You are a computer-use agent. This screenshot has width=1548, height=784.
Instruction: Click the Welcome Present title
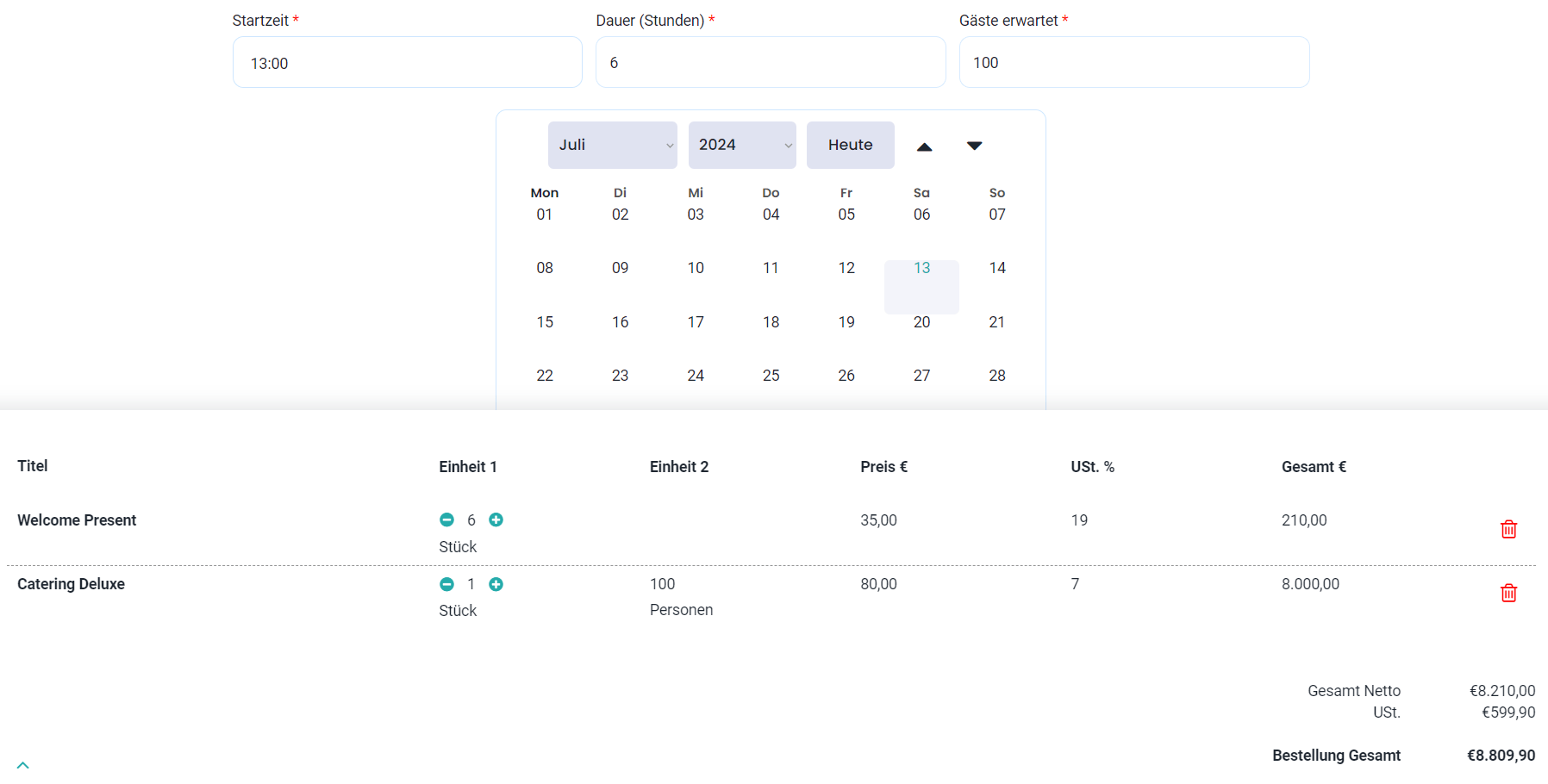point(77,520)
